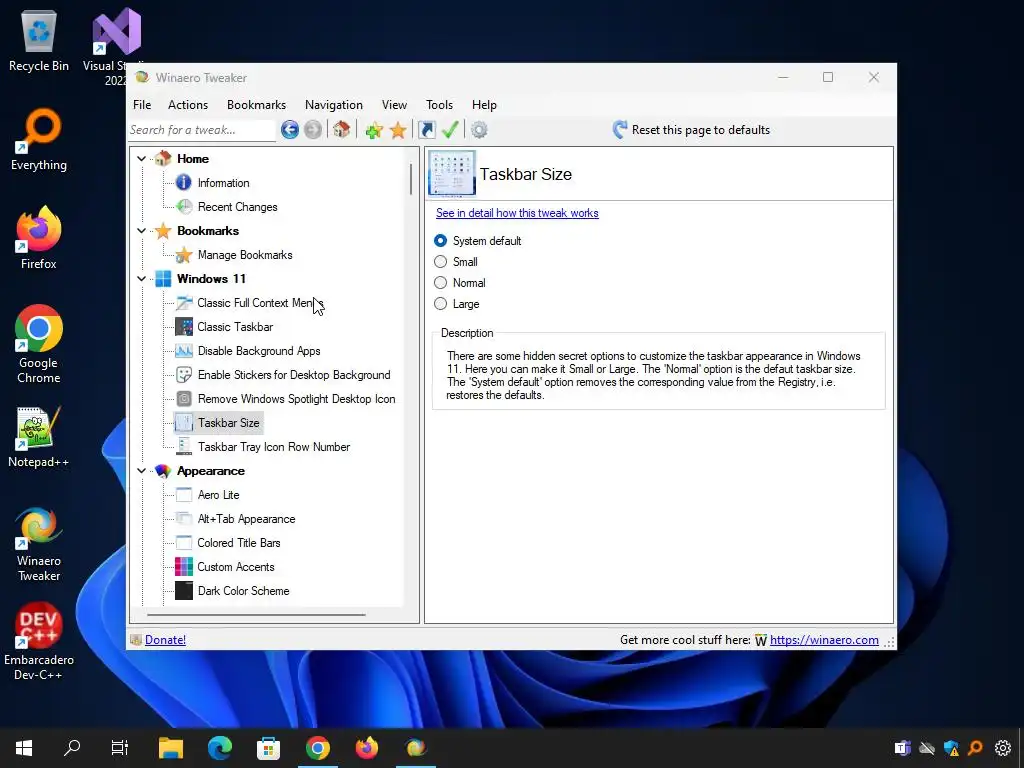Go to Home page via house toolbar icon
This screenshot has height=768, width=1024.
click(x=342, y=129)
